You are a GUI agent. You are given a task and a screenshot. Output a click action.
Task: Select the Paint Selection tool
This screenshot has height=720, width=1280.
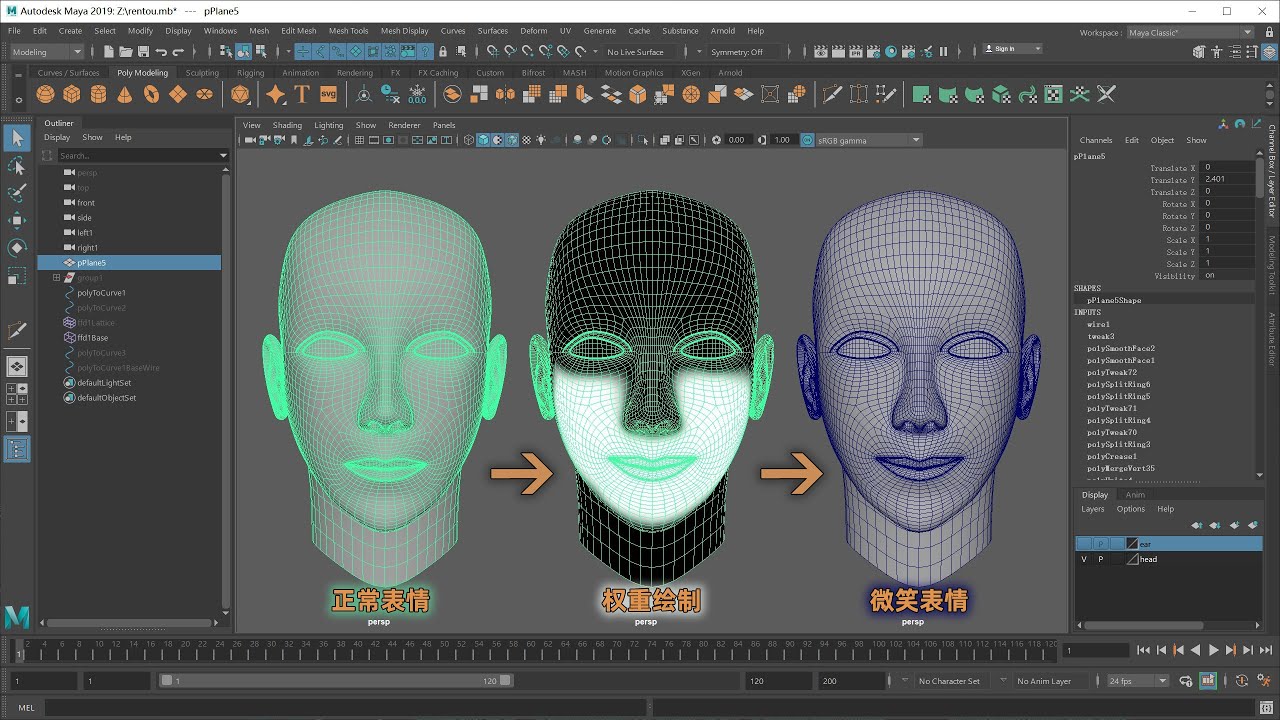[x=16, y=192]
